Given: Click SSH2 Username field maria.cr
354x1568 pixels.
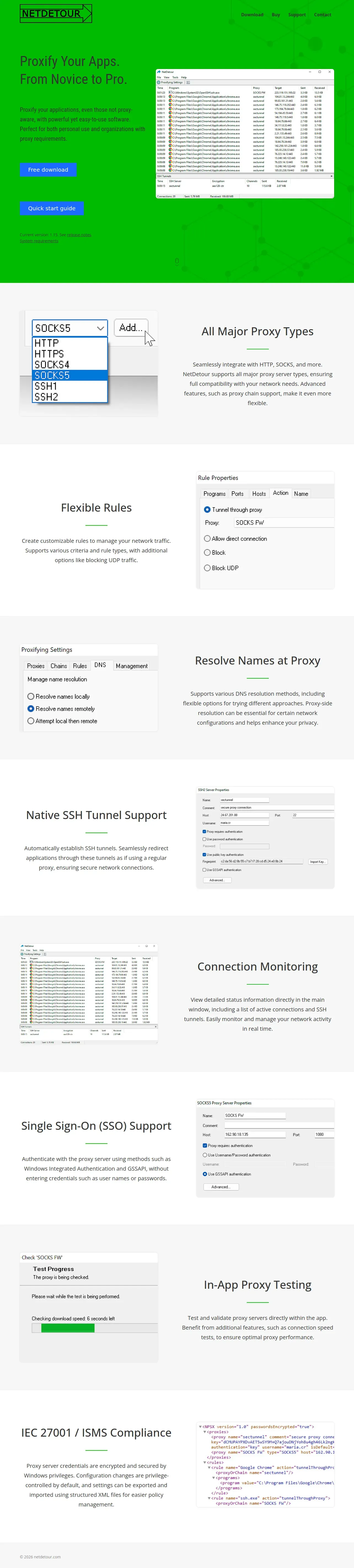Looking at the screenshot, I should (244, 823).
